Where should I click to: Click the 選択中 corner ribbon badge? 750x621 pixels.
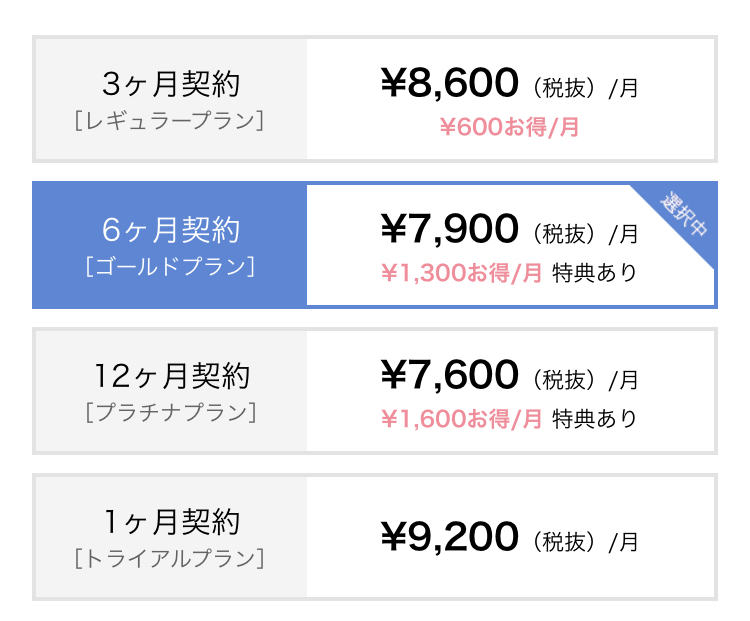[686, 213]
